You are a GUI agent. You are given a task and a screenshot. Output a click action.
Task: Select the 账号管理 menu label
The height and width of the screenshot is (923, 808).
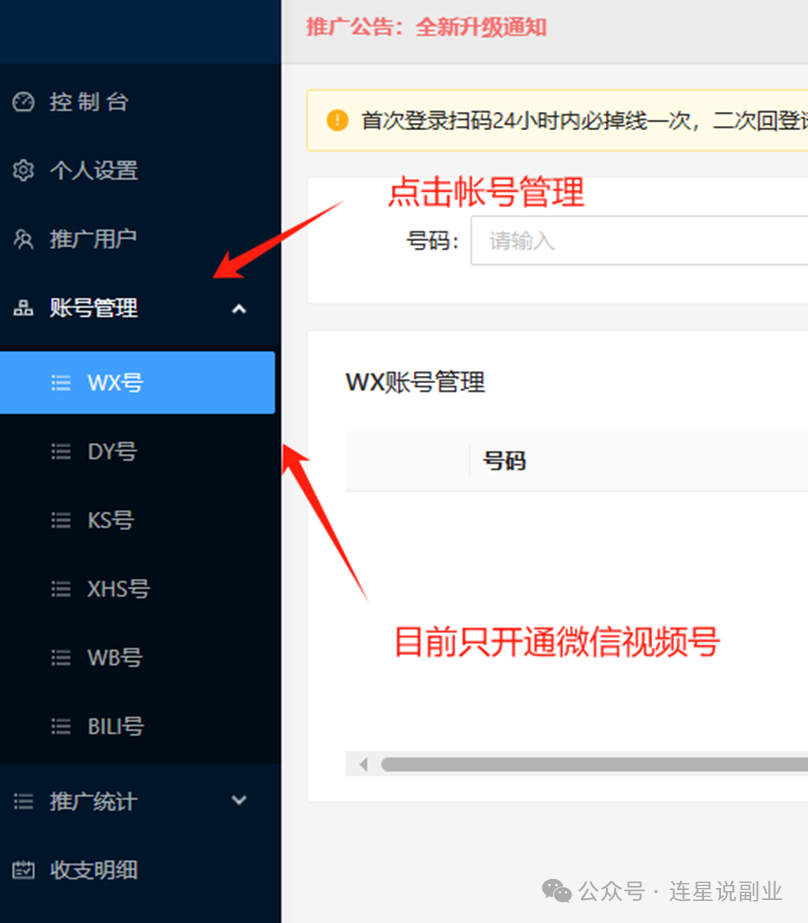[x=94, y=308]
